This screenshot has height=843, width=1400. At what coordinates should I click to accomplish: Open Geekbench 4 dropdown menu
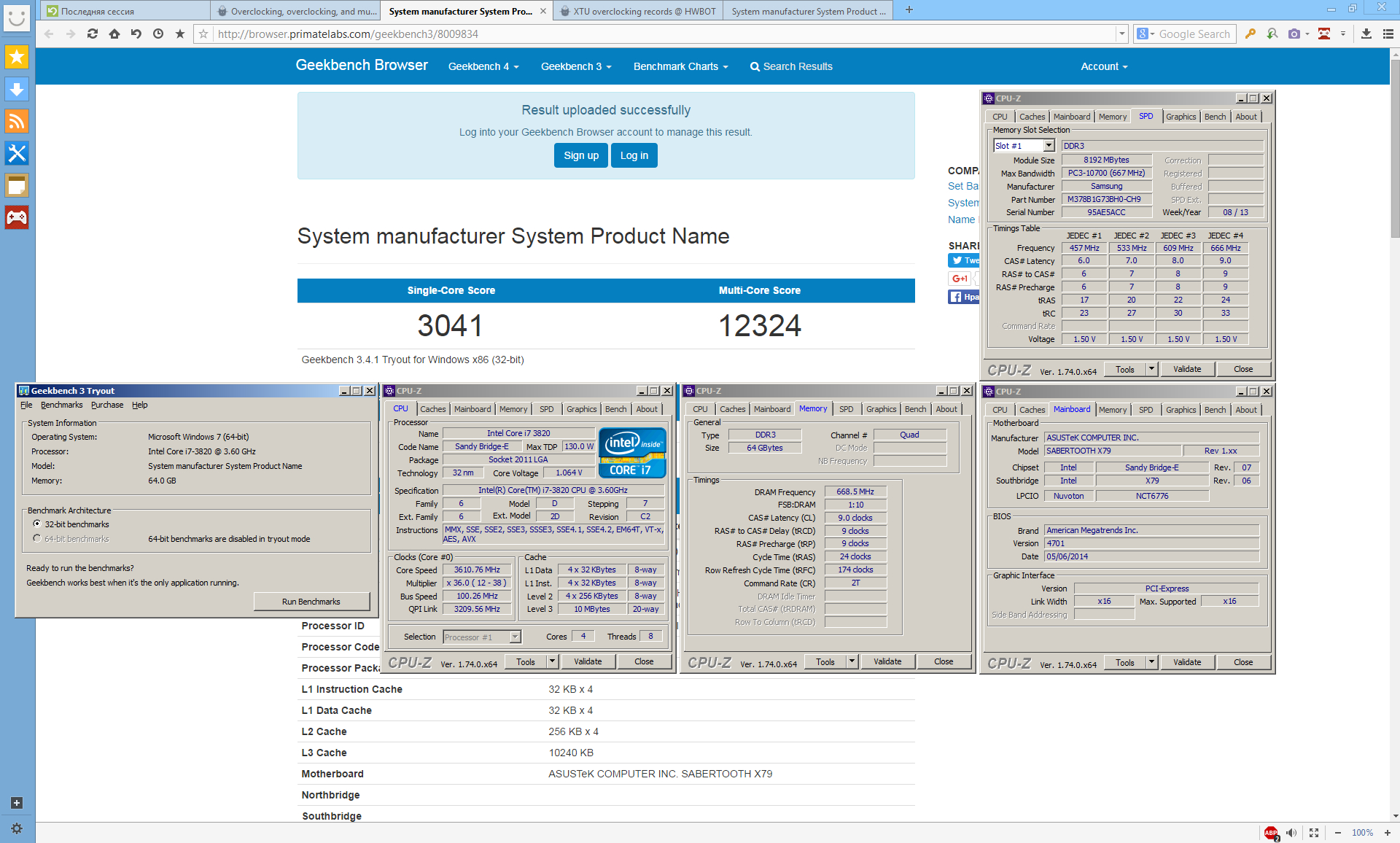[x=483, y=66]
